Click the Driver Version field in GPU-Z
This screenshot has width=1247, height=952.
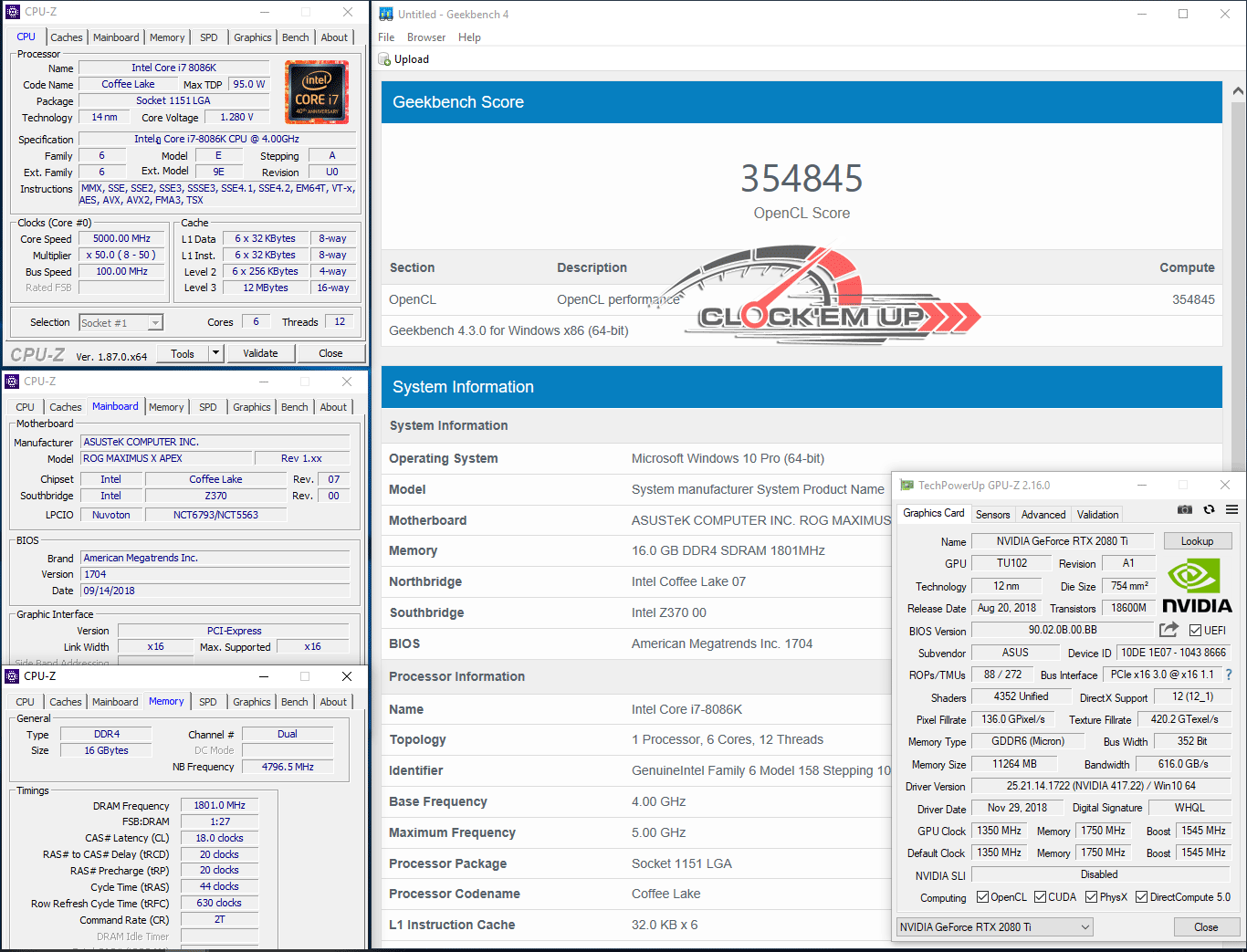(1101, 786)
